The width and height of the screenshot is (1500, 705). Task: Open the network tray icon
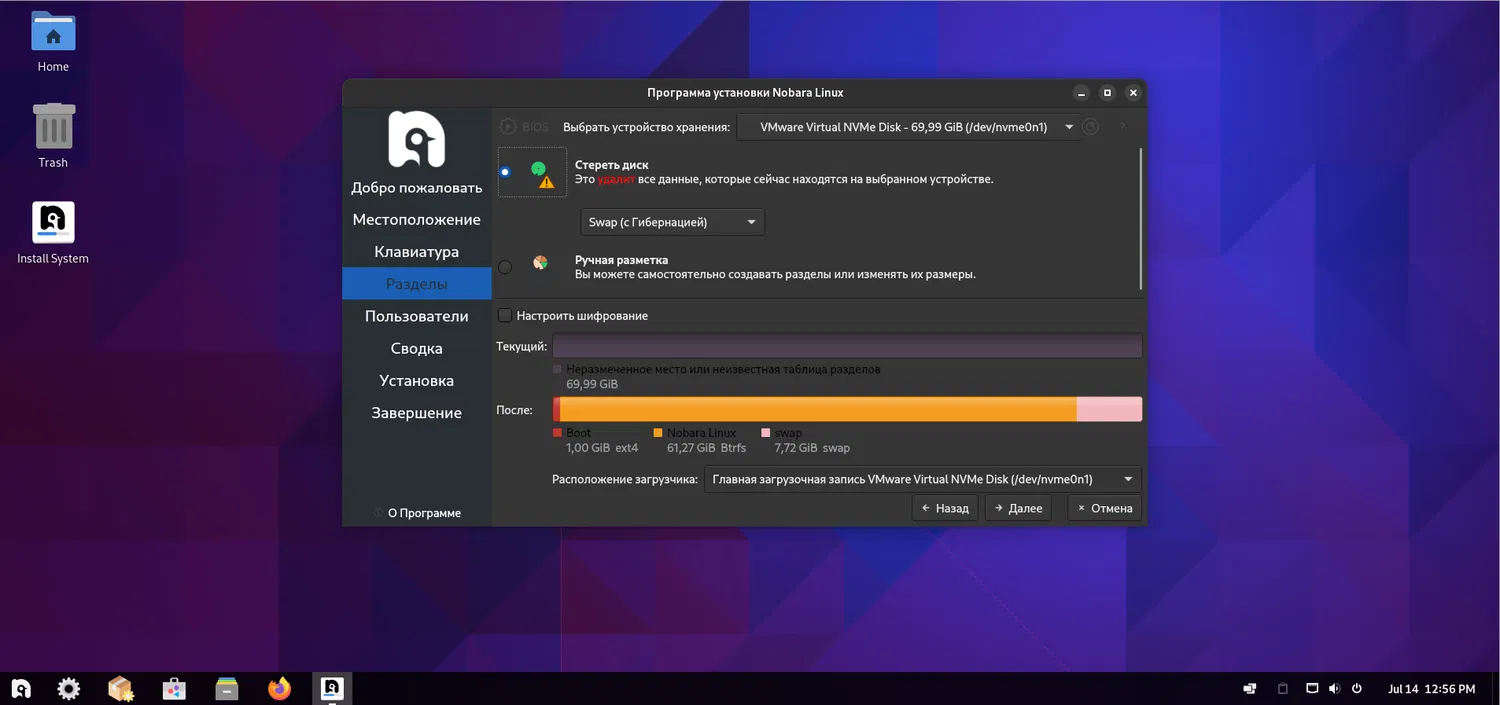click(x=1312, y=689)
